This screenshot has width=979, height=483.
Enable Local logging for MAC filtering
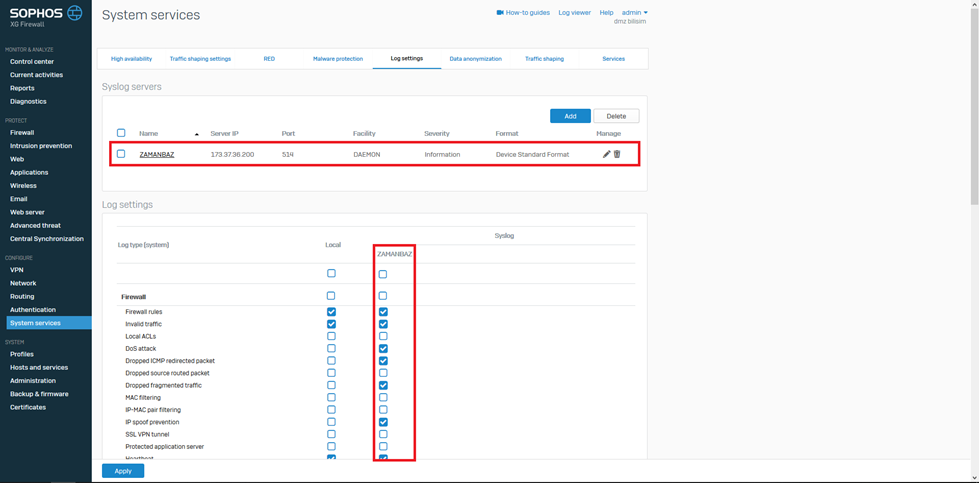tap(331, 398)
